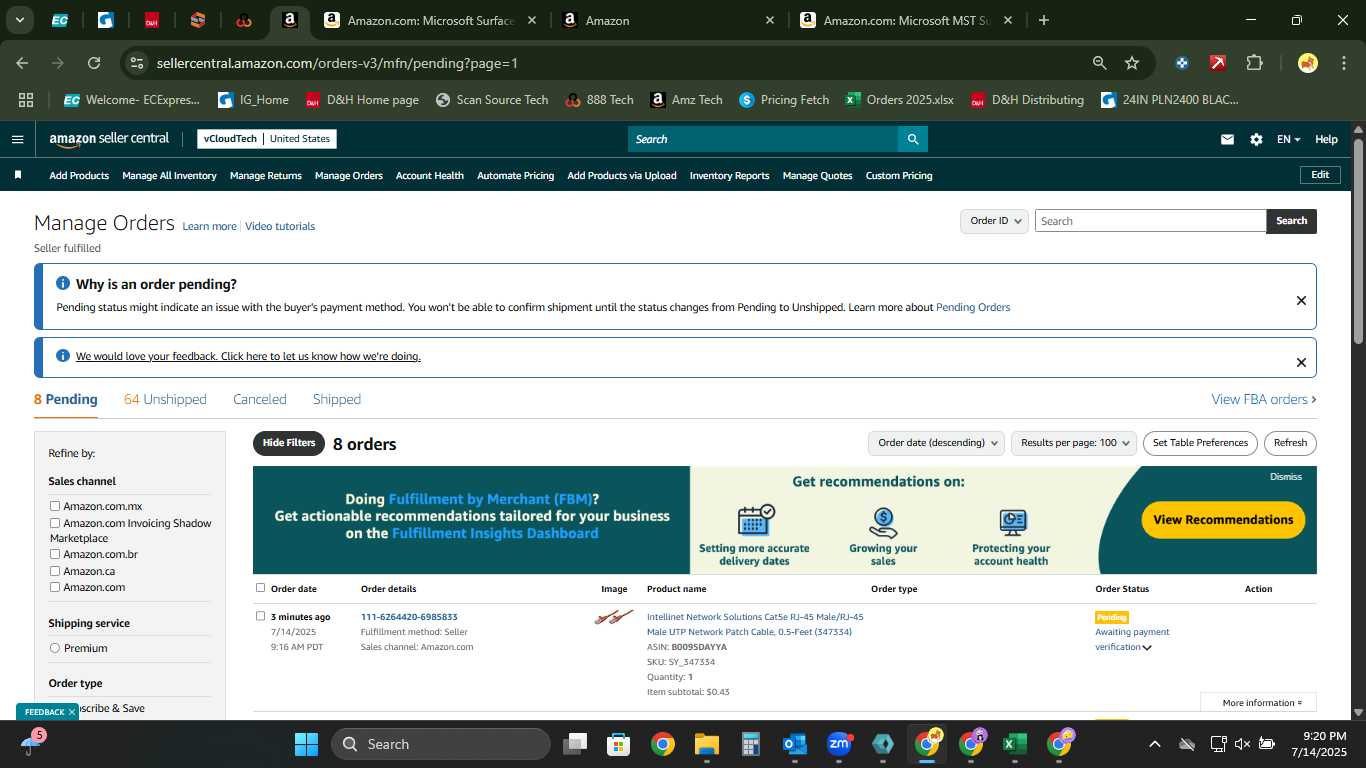Switch to the Shipped orders tab
Image resolution: width=1366 pixels, height=768 pixels.
[x=337, y=399]
